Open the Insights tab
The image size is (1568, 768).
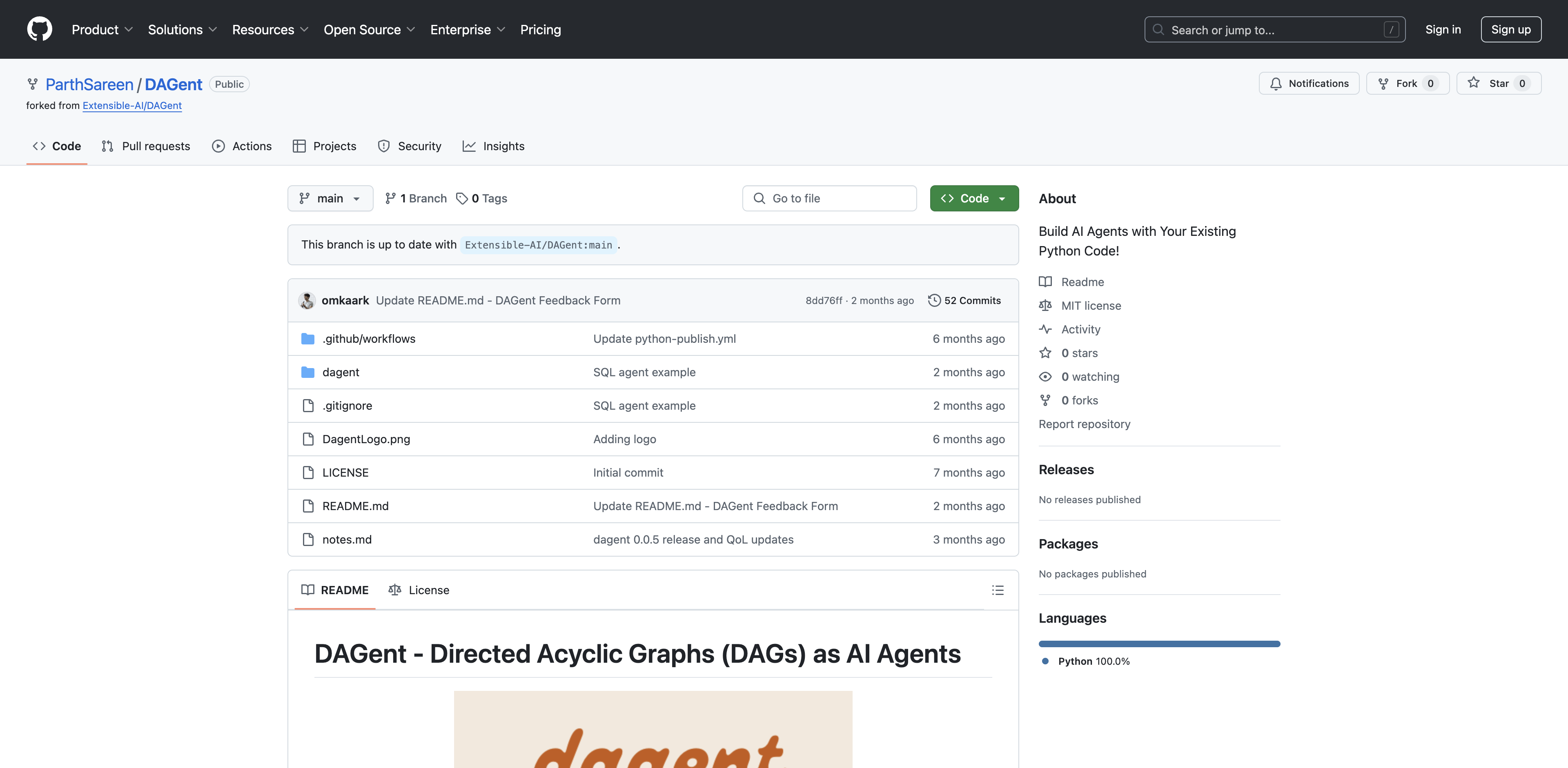pos(494,146)
